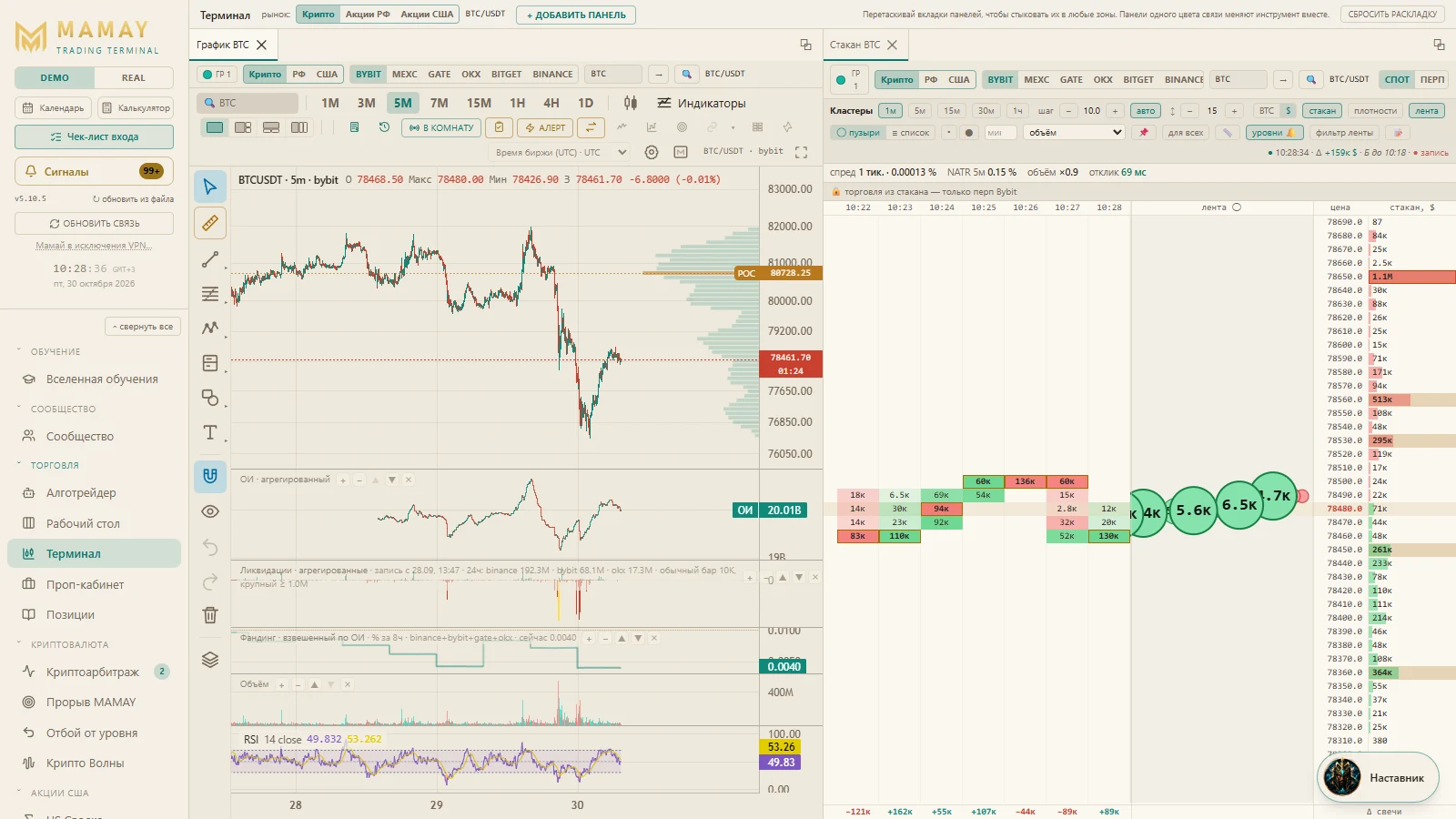Screen dimensions: 1456x819
Task: Open the объём cluster metric dropdown
Action: tap(1075, 133)
